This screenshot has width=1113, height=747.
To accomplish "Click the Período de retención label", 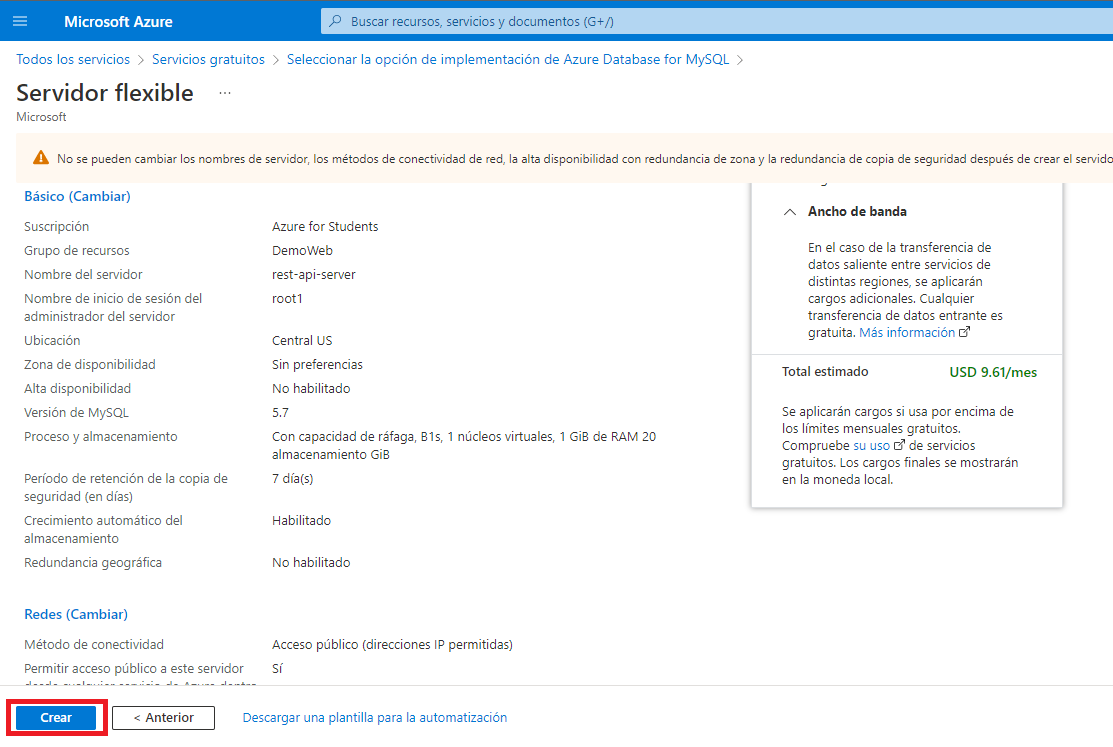I will click(x=126, y=488).
